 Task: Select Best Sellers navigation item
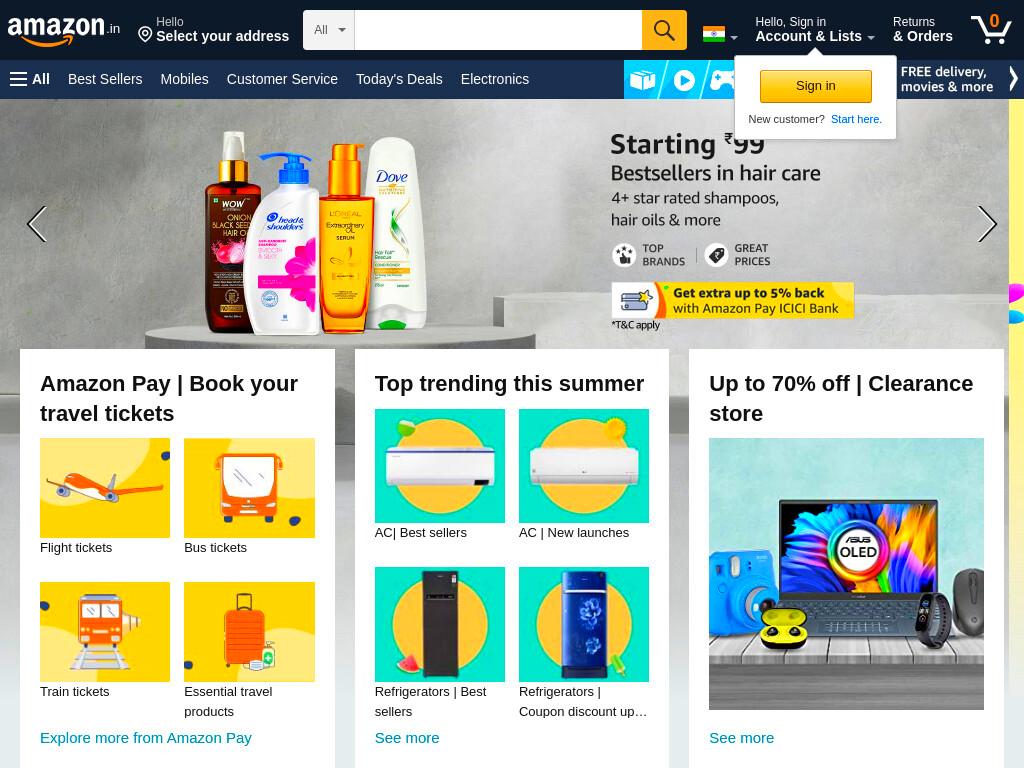105,79
